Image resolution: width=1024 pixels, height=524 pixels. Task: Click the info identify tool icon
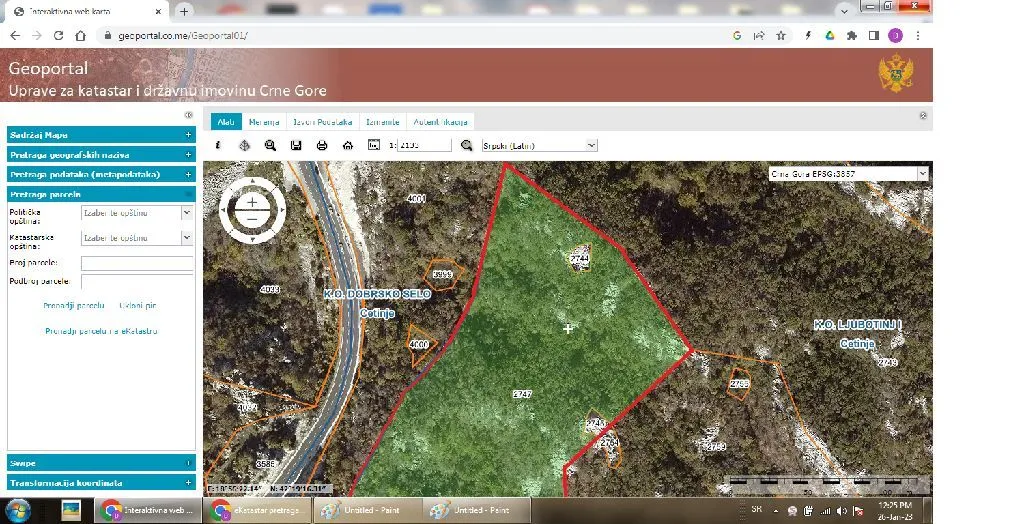click(x=219, y=145)
